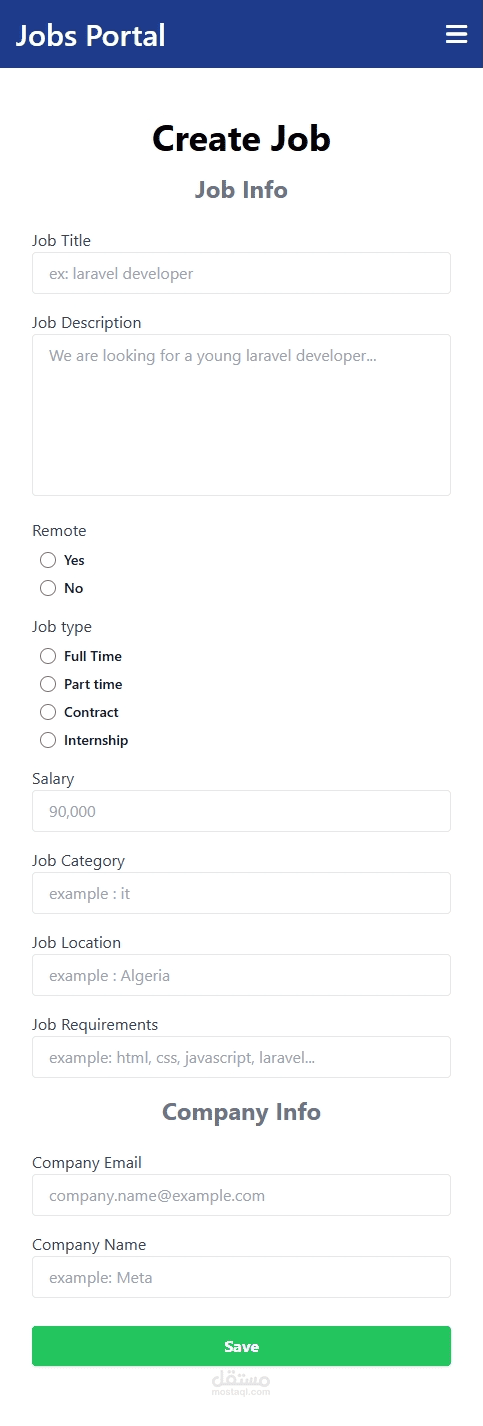Click the Jobs Portal logo text
The width and height of the screenshot is (483, 1426).
point(91,35)
